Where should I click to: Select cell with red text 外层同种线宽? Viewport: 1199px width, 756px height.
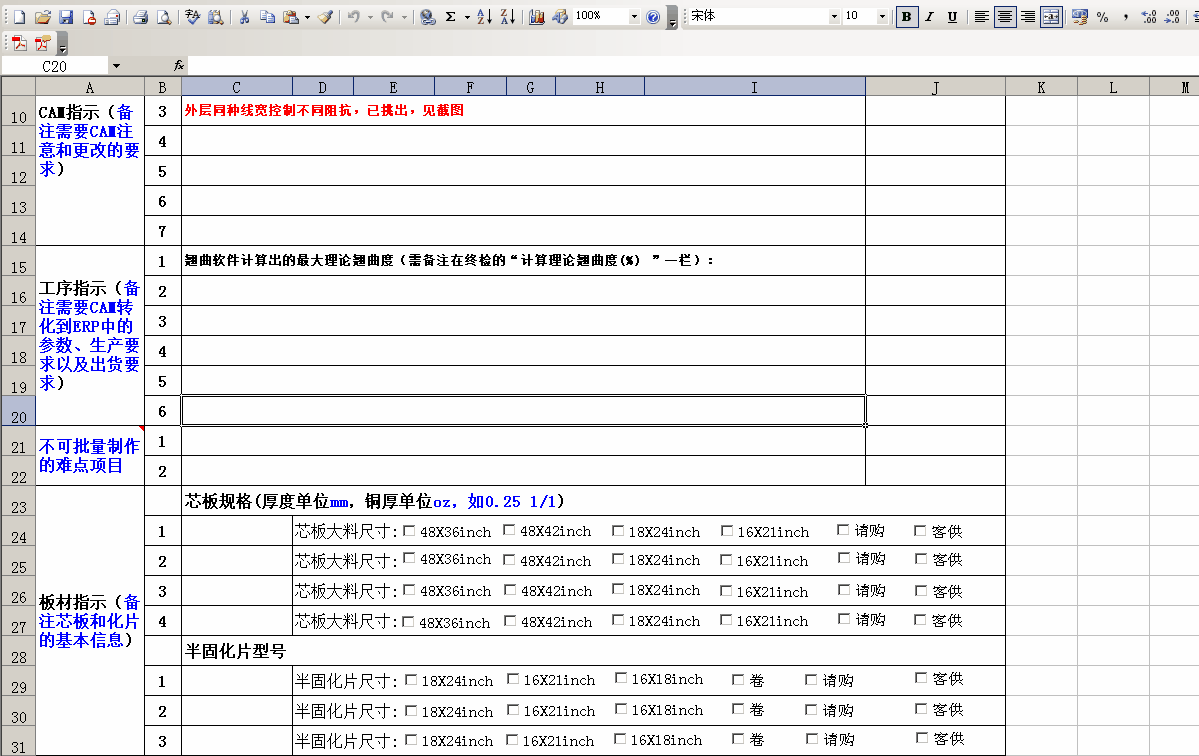(523, 111)
